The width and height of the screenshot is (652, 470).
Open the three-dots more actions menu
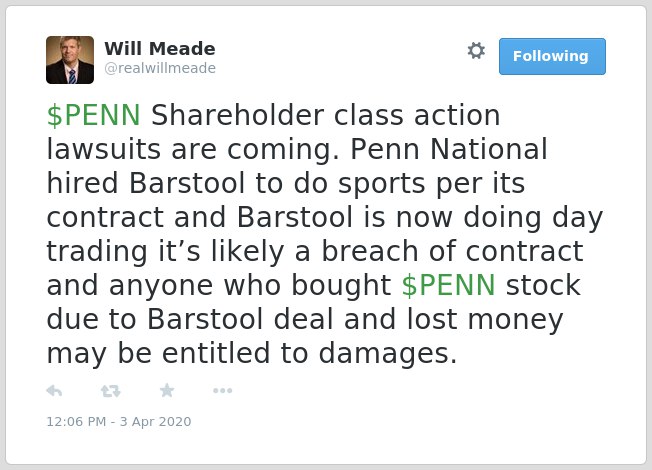pos(222,391)
